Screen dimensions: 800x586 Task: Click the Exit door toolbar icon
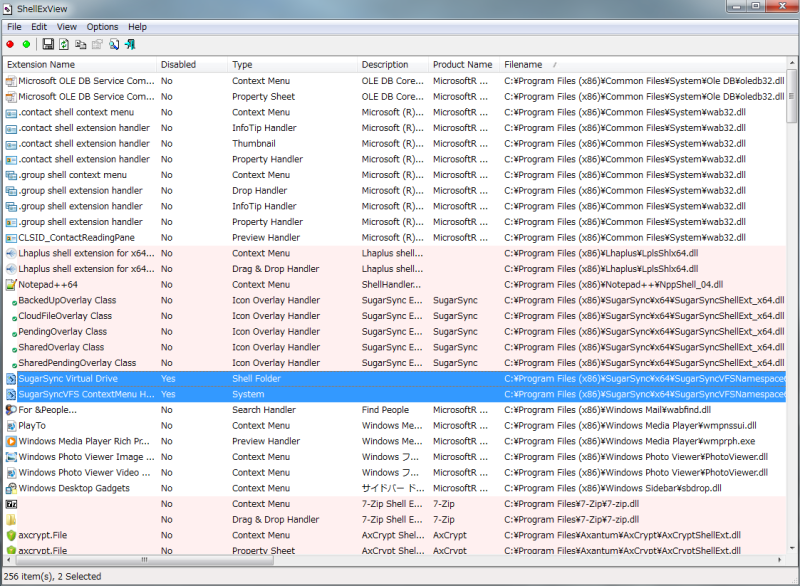pos(130,44)
